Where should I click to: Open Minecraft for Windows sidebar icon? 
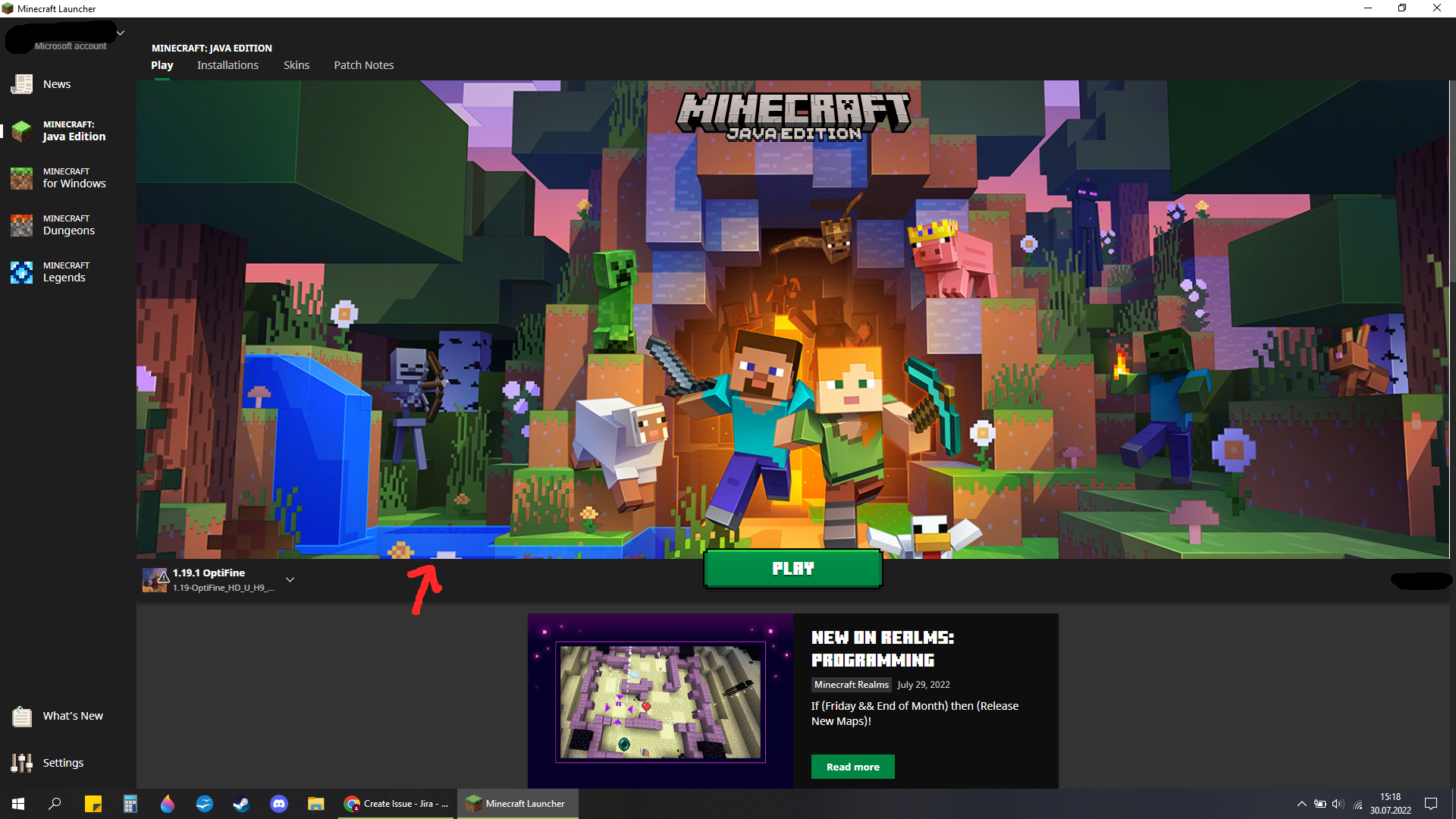(x=22, y=178)
